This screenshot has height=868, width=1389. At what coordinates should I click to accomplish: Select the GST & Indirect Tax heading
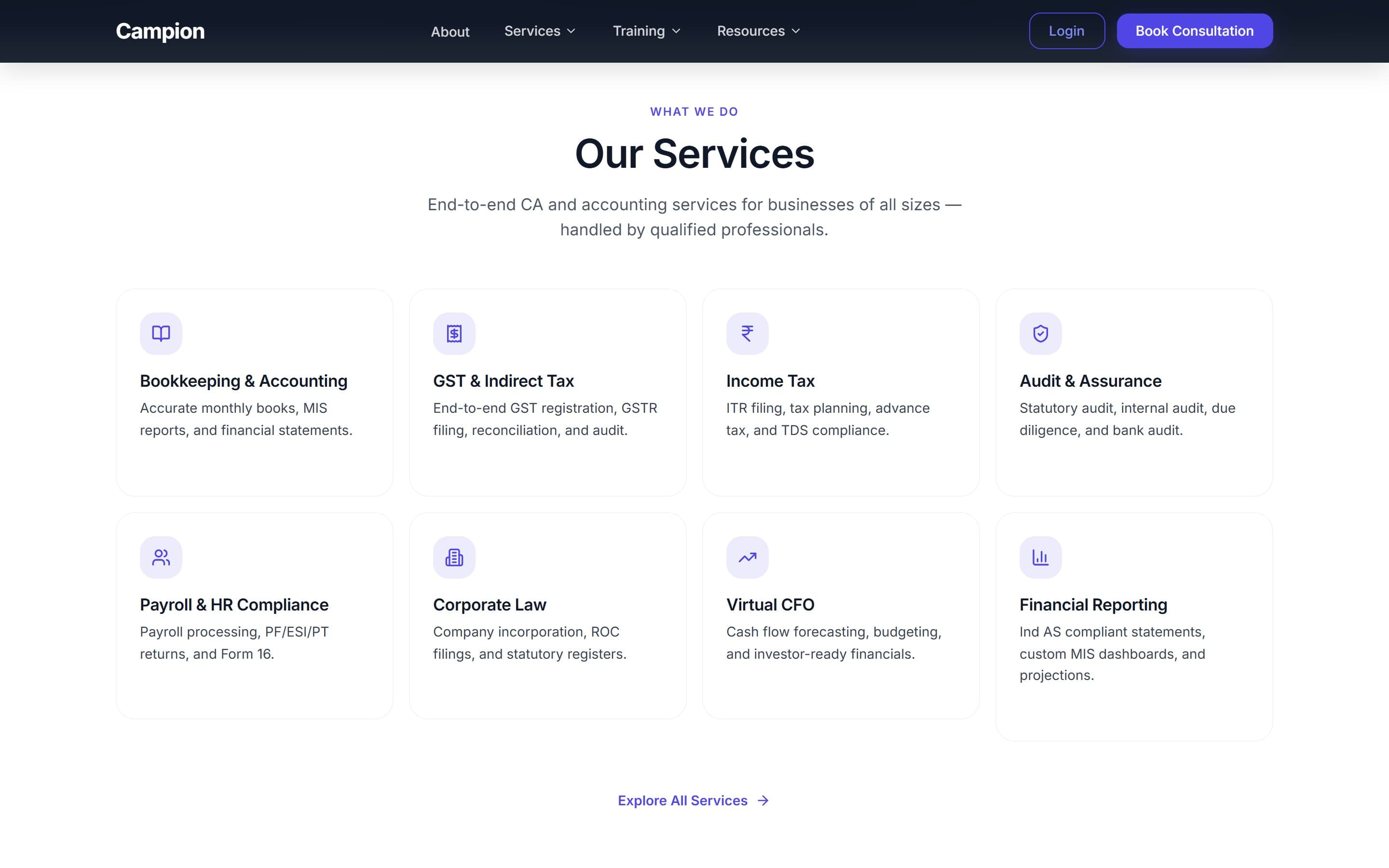[x=504, y=381]
